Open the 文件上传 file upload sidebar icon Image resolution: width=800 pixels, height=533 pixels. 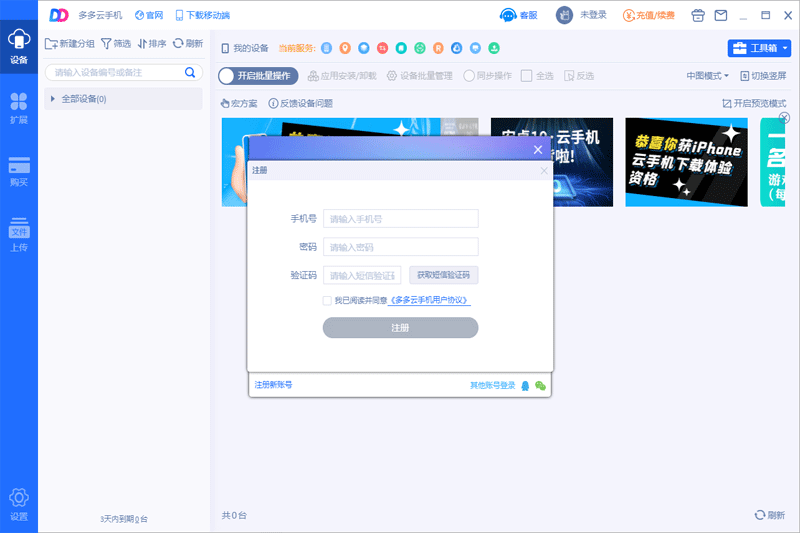point(19,234)
